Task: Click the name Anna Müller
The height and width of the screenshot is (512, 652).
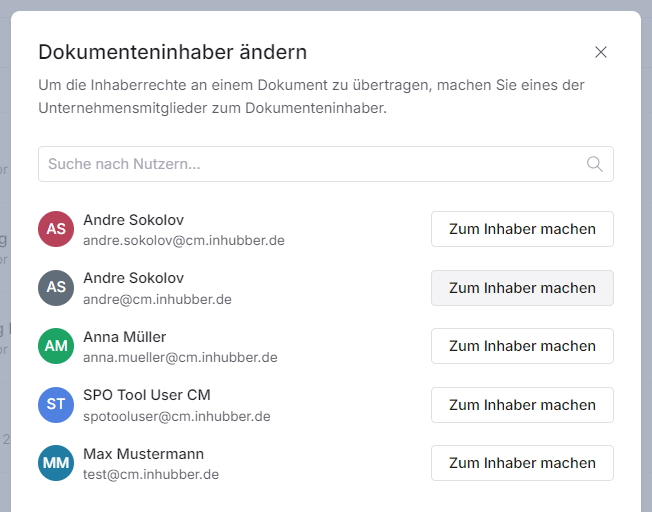Action: click(125, 336)
